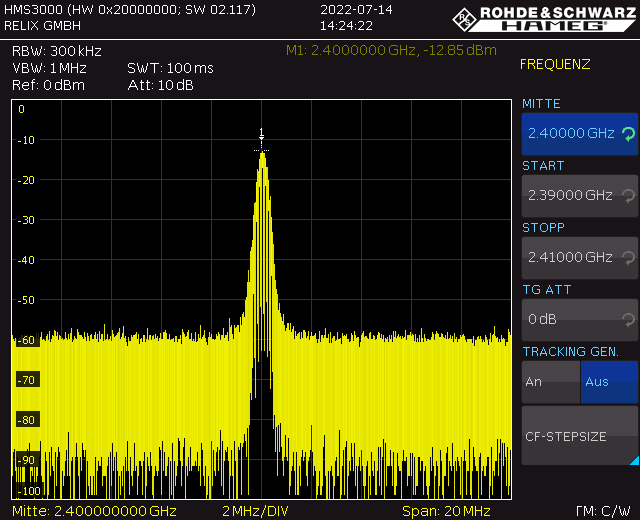Click the -60 axis label
This screenshot has height=520, width=640.
tap(26, 340)
